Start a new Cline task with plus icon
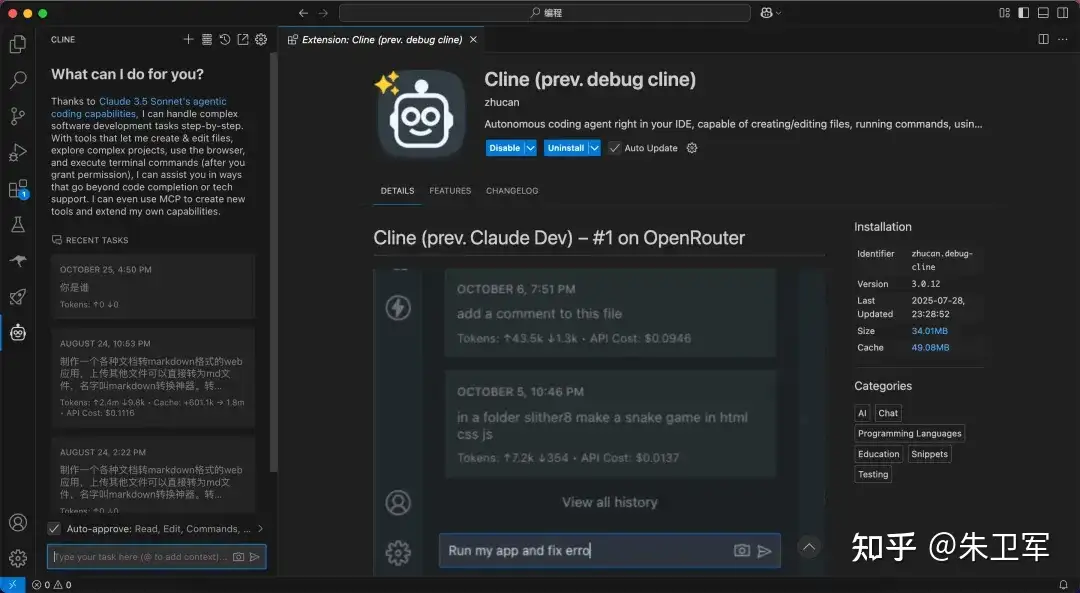Image resolution: width=1080 pixels, height=593 pixels. (188, 39)
